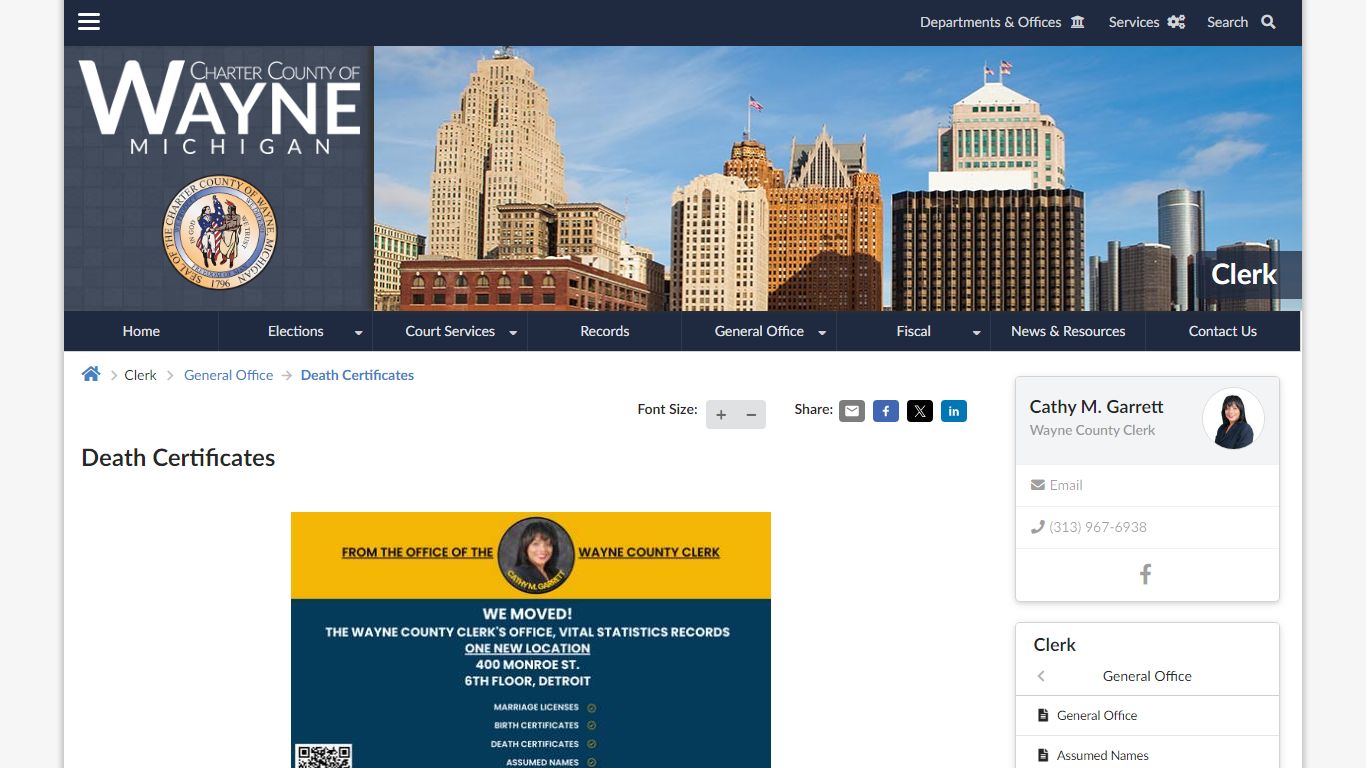Viewport: 1366px width, 768px height.
Task: Open the General Office nav menu item
Action: pyautogui.click(x=759, y=331)
